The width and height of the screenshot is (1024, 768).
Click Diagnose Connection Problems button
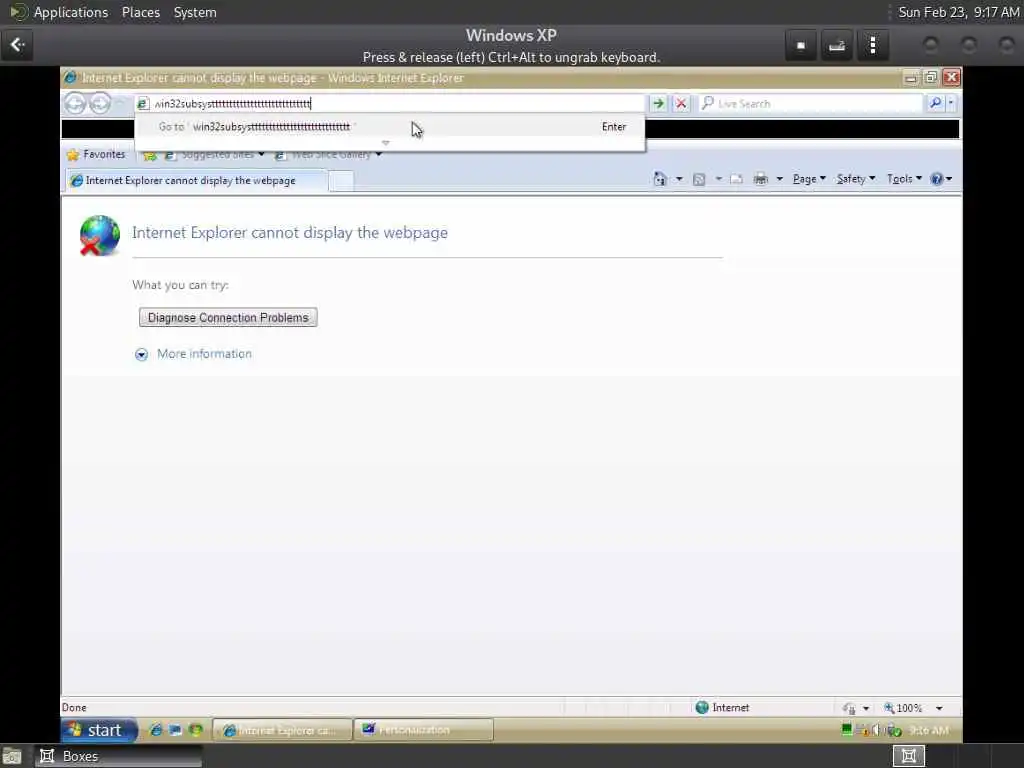point(228,317)
